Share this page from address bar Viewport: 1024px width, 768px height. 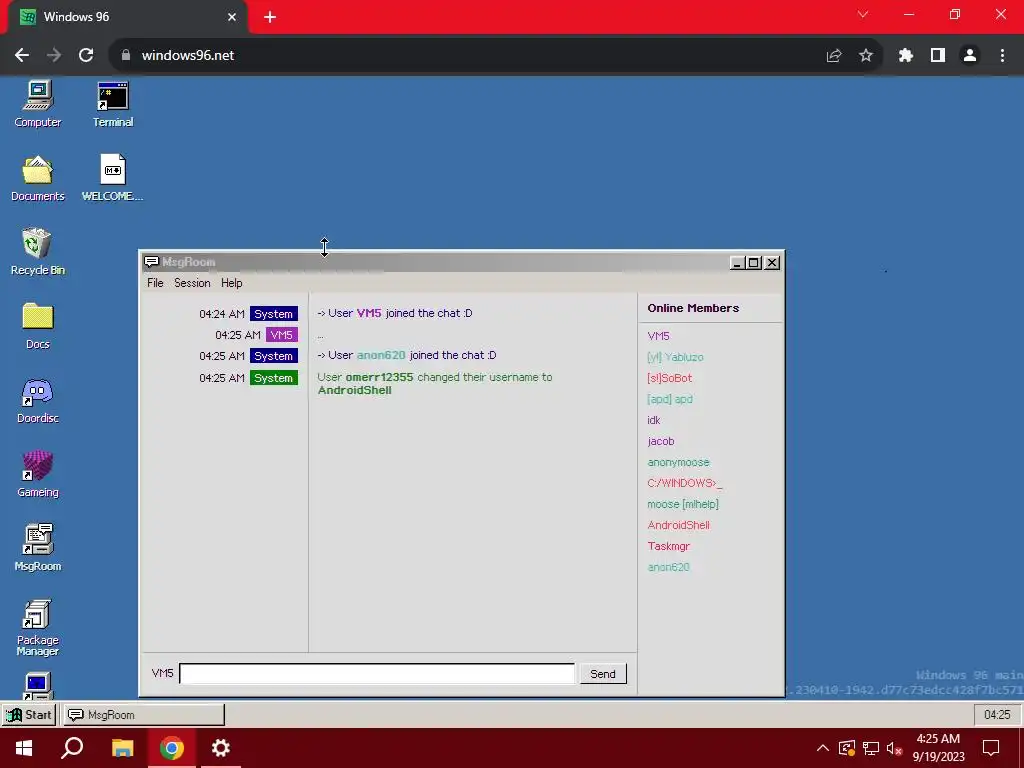(834, 56)
